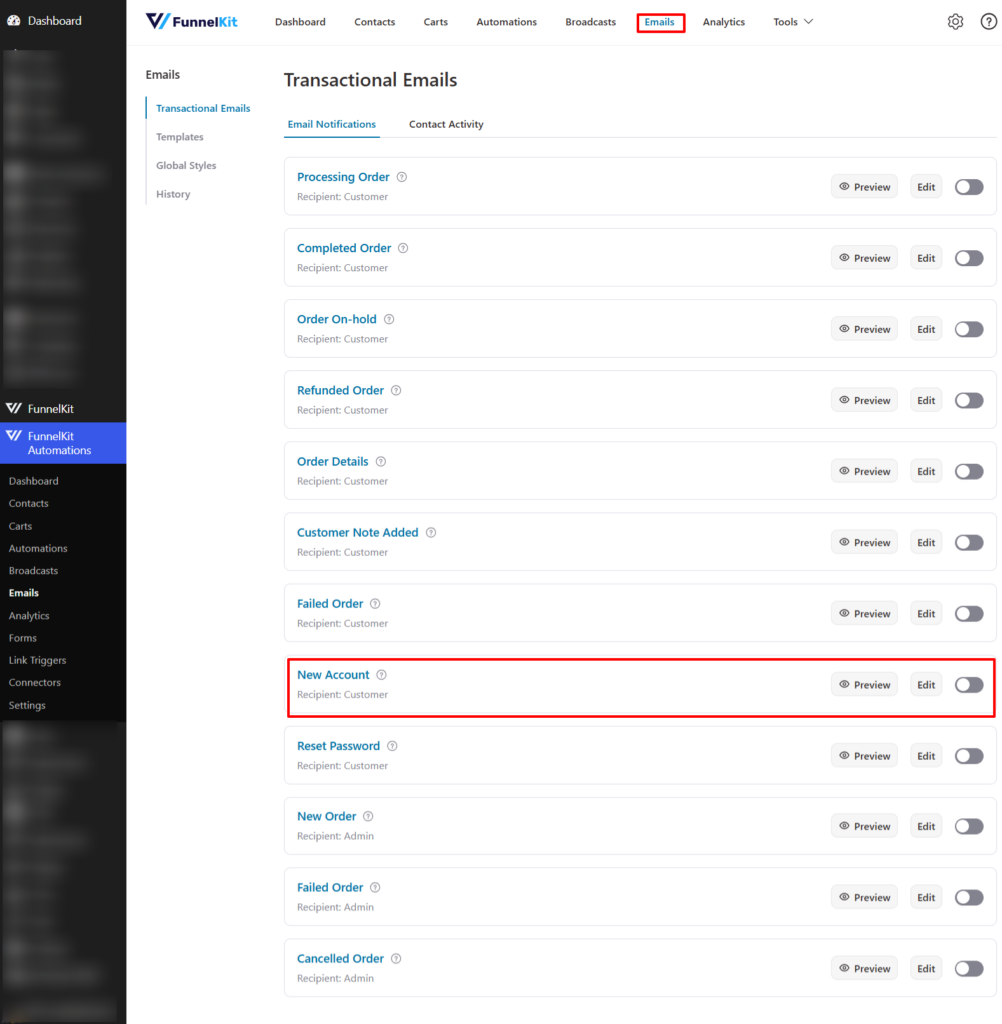Show help tooltip for admin Failed Order
The height and width of the screenshot is (1024, 1002).
pyautogui.click(x=375, y=888)
